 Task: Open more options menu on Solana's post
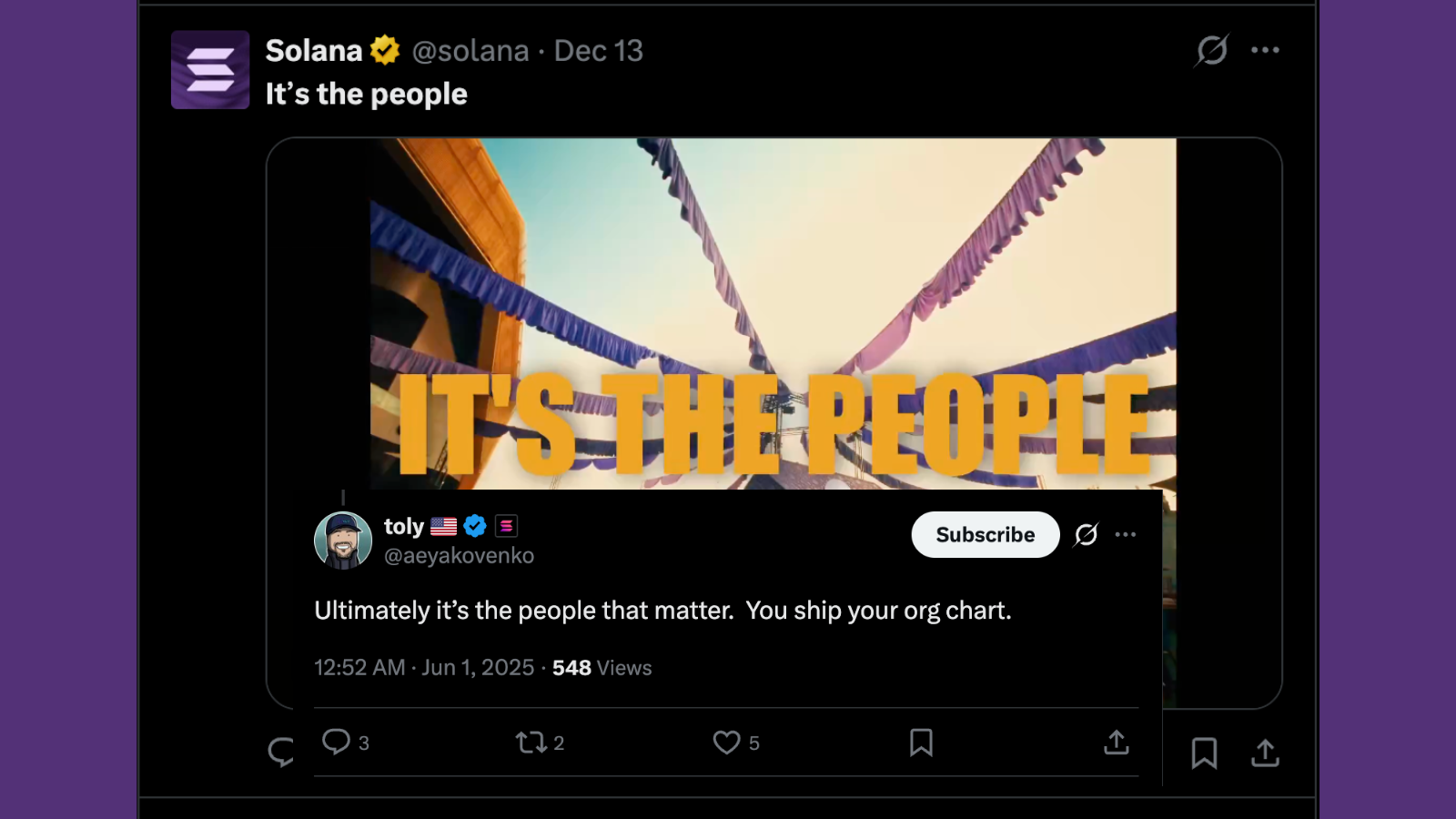pyautogui.click(x=1266, y=51)
